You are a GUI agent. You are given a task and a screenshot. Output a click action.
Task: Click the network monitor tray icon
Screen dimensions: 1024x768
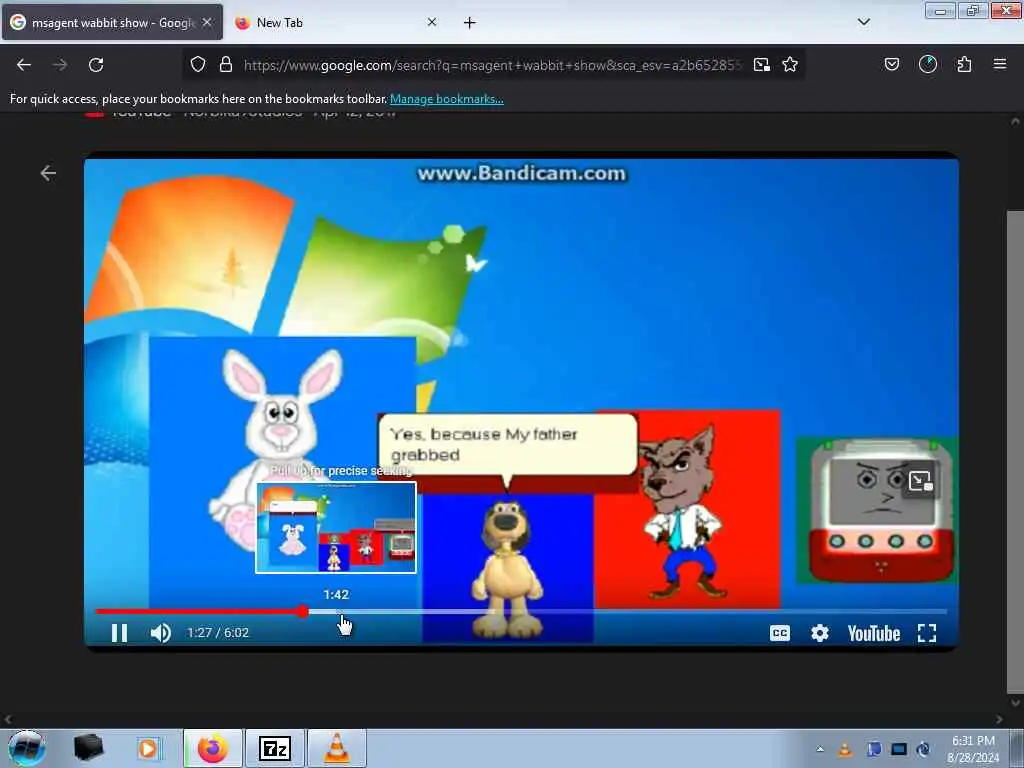(899, 749)
